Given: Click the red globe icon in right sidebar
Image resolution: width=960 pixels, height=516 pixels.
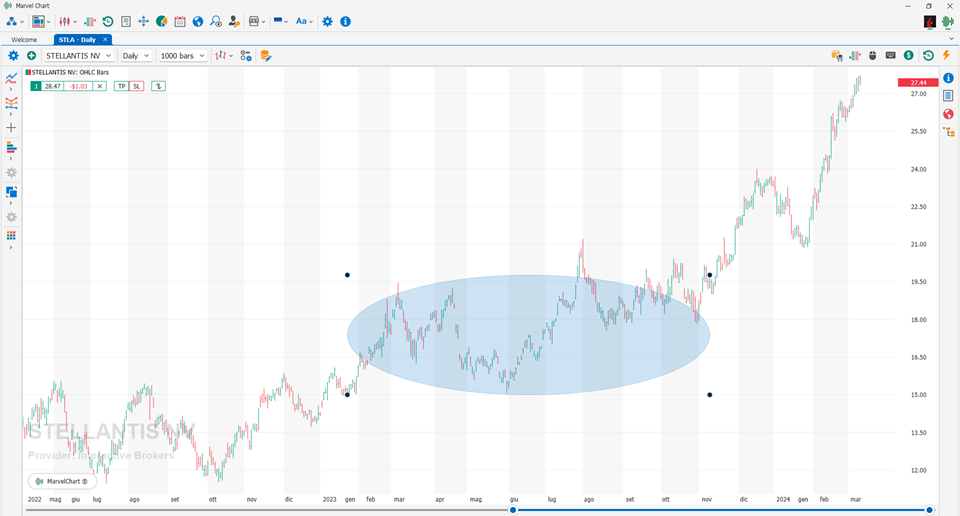Looking at the screenshot, I should 948,114.
